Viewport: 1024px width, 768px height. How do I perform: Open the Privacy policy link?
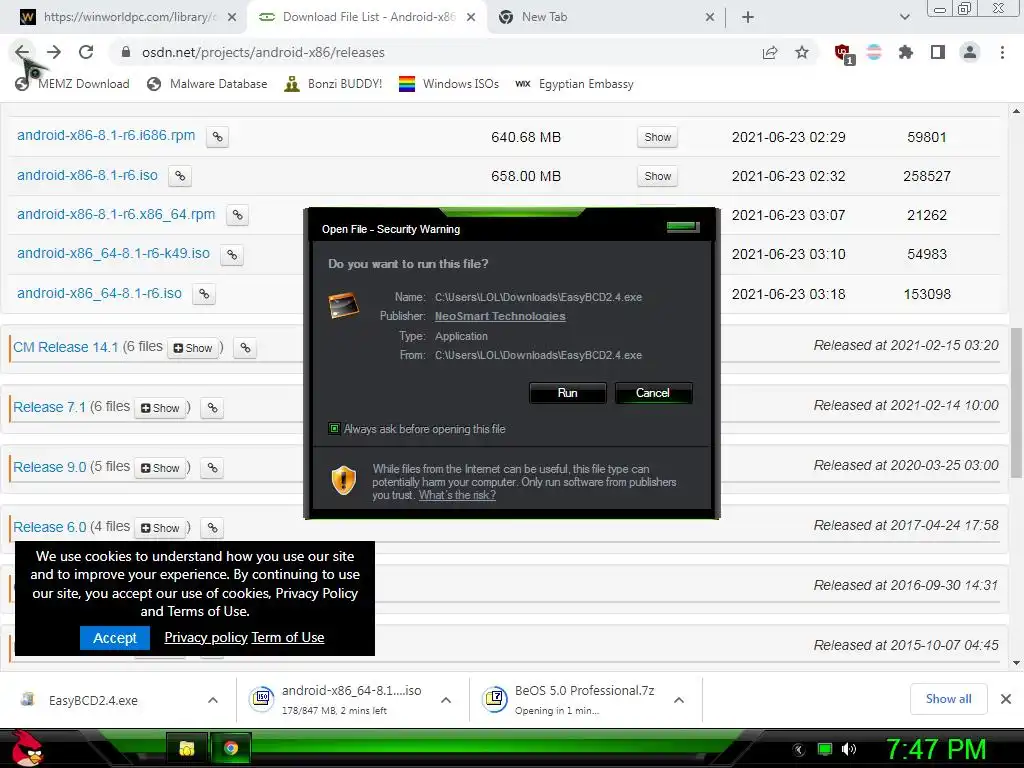click(206, 637)
